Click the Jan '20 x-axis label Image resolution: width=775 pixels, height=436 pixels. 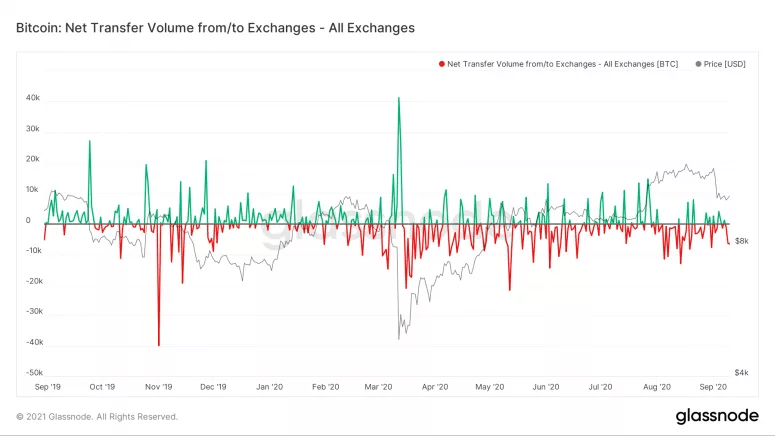(270, 385)
